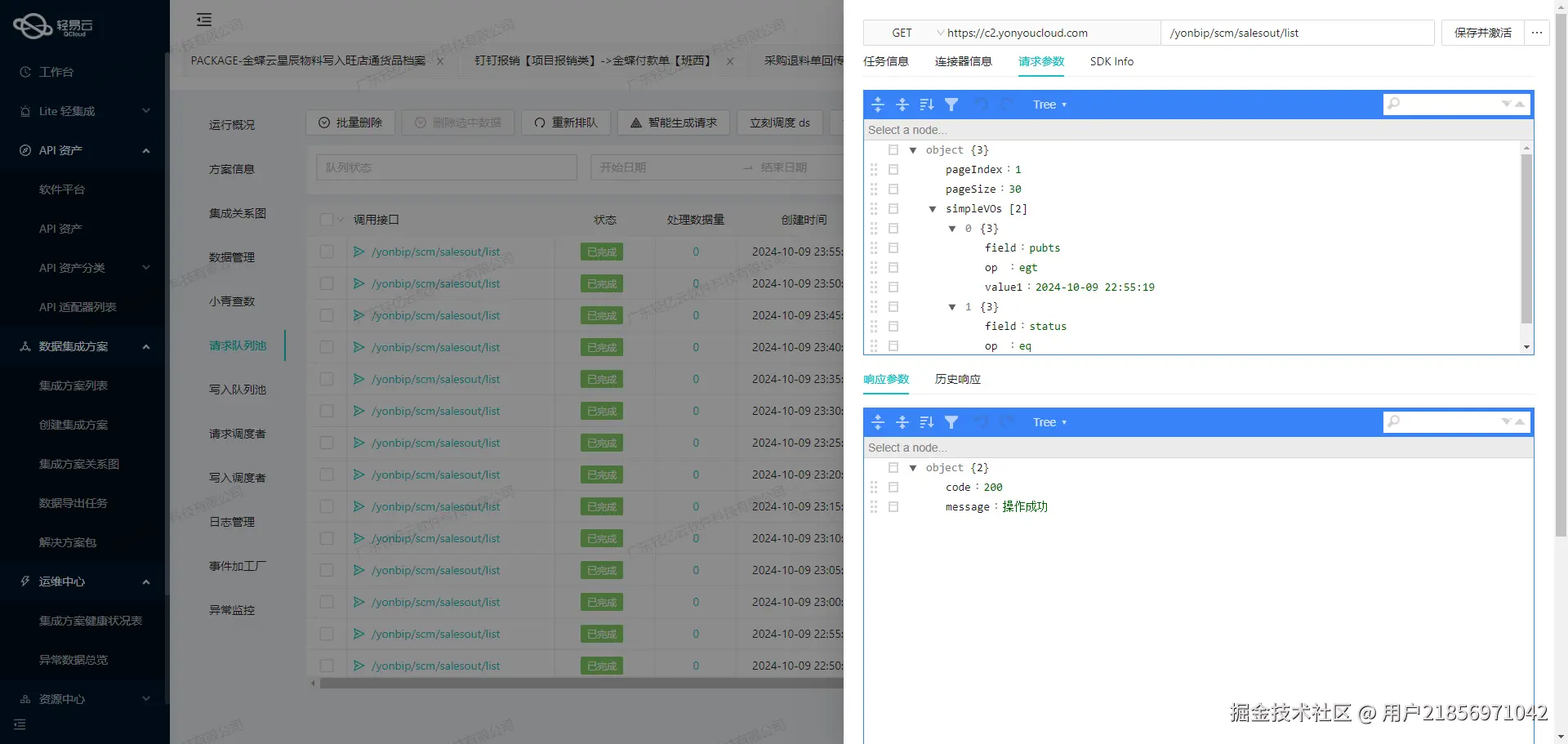
Task: Check the row created at 2024-10-09 23:55
Action: (327, 252)
